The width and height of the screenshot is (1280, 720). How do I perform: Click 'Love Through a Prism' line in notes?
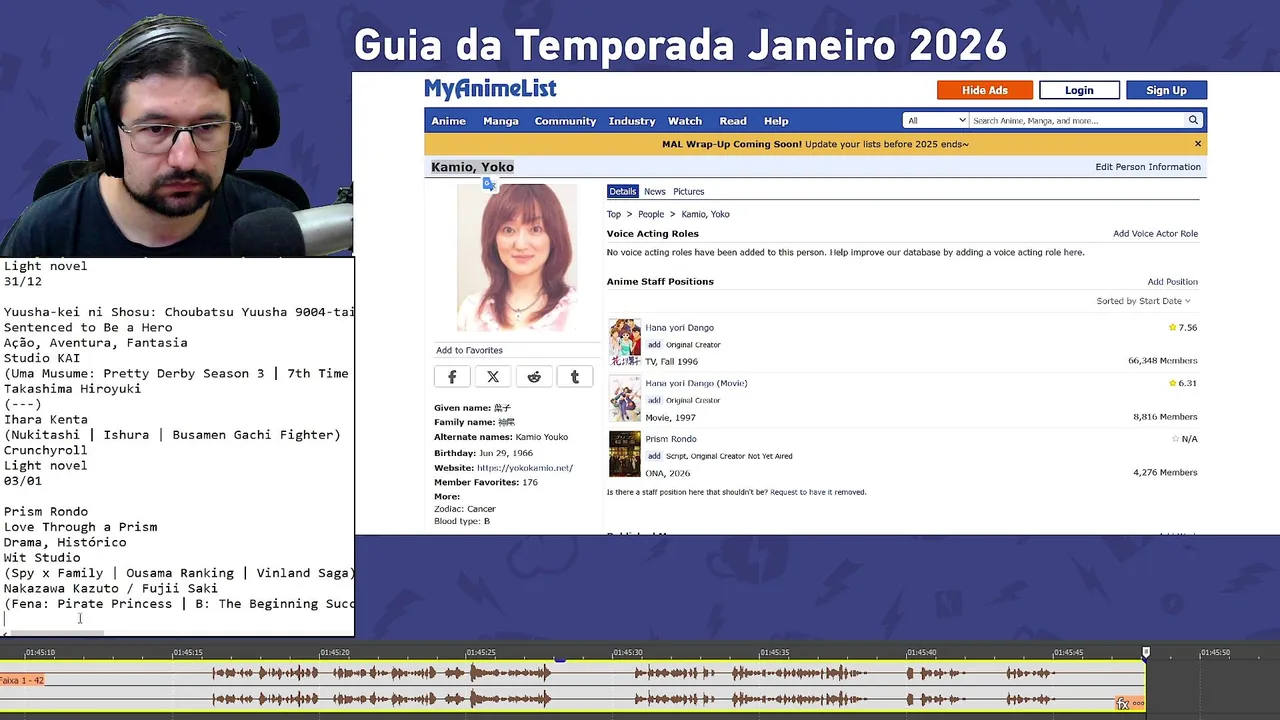(80, 527)
